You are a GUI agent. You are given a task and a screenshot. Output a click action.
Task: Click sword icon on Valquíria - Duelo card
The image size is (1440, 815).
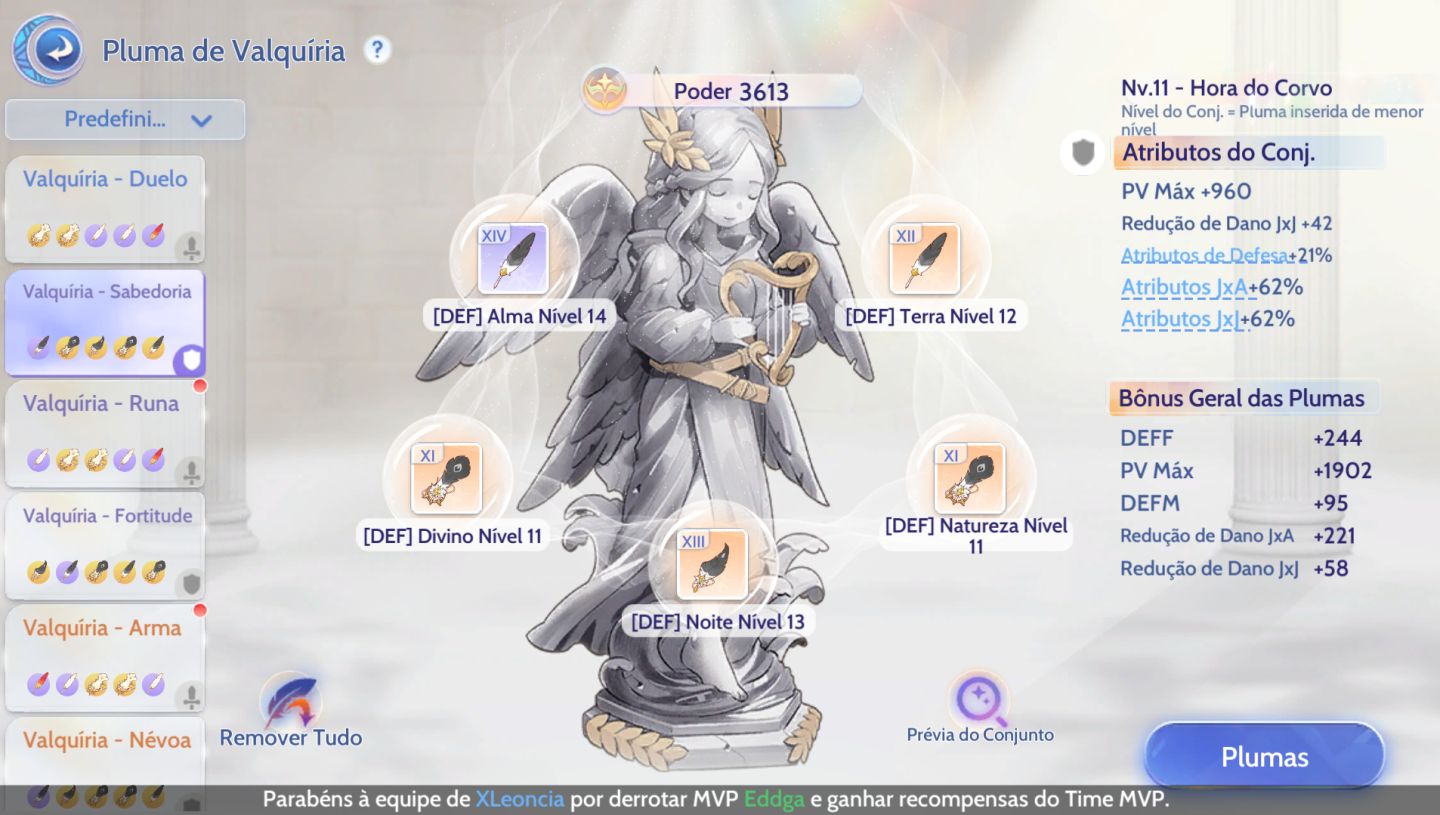191,246
